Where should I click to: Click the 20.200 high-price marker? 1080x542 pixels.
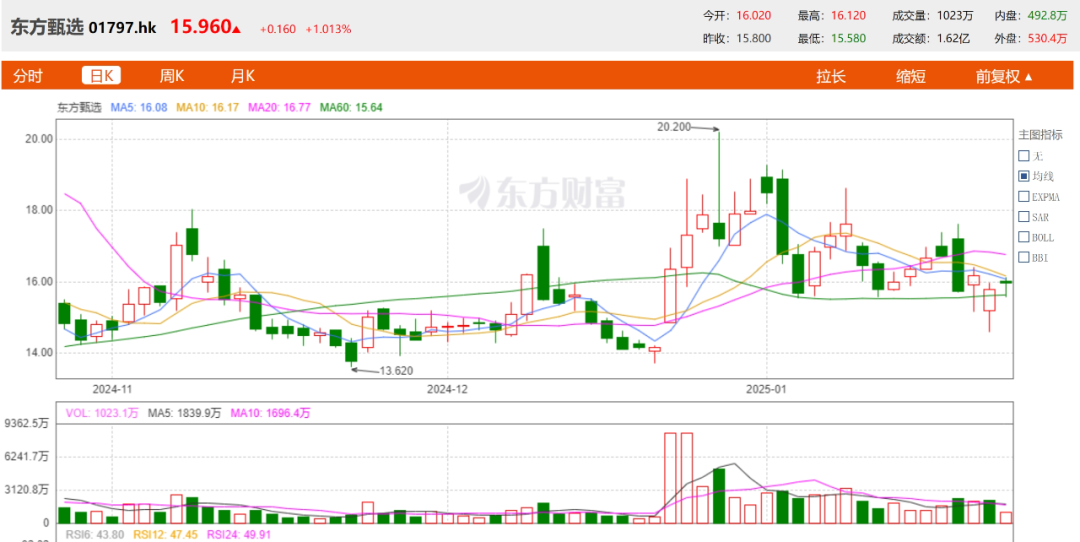[x=674, y=127]
